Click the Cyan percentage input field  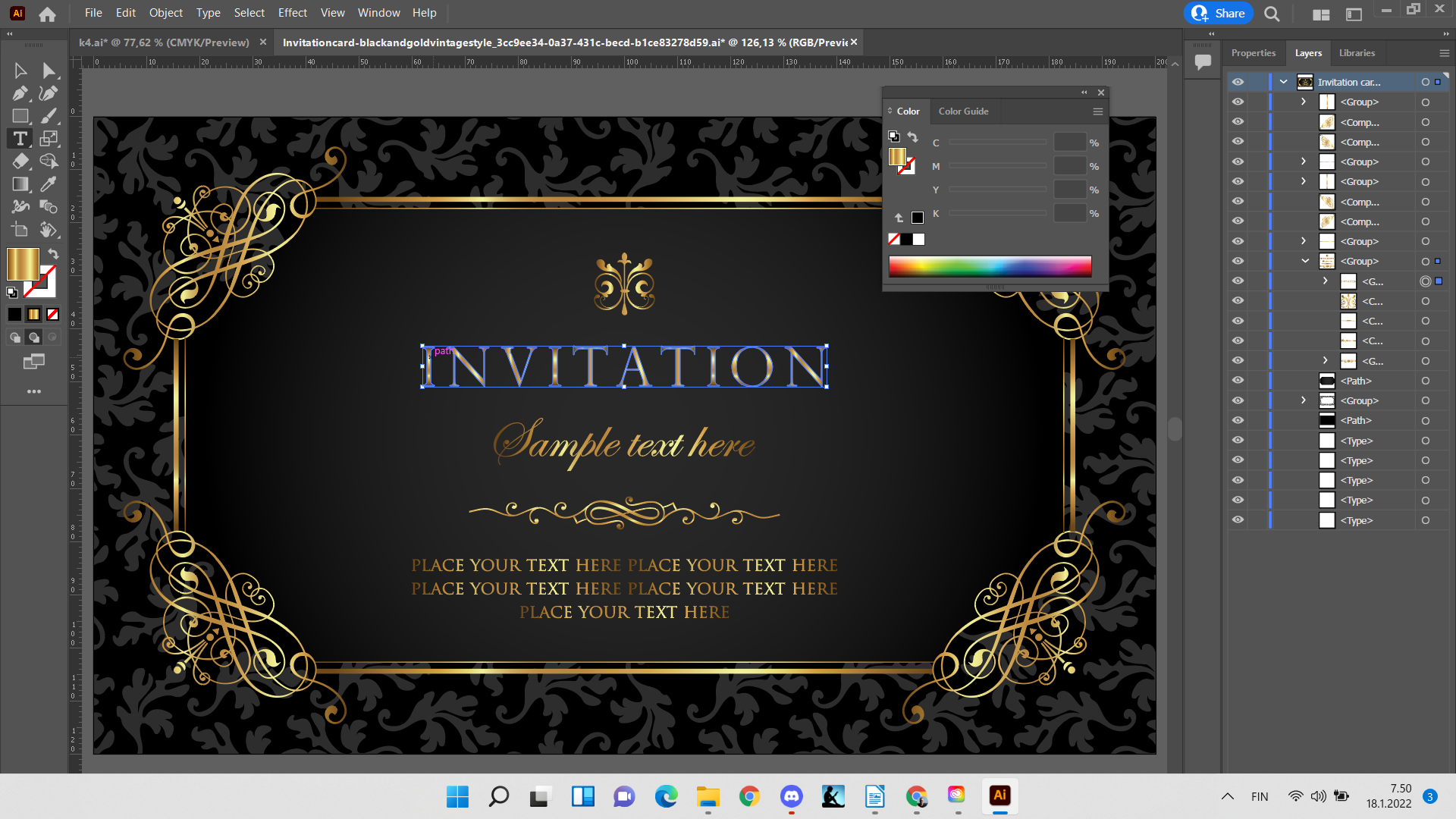point(1069,143)
